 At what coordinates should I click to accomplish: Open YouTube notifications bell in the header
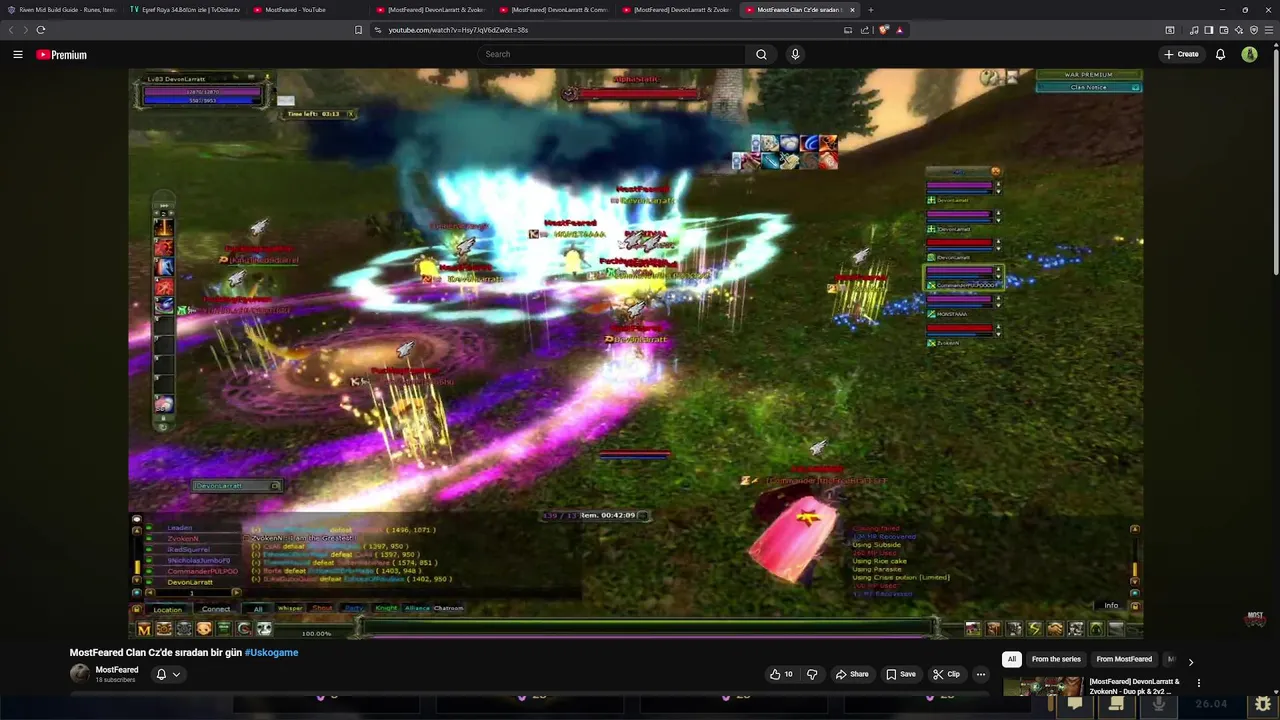pos(1220,54)
